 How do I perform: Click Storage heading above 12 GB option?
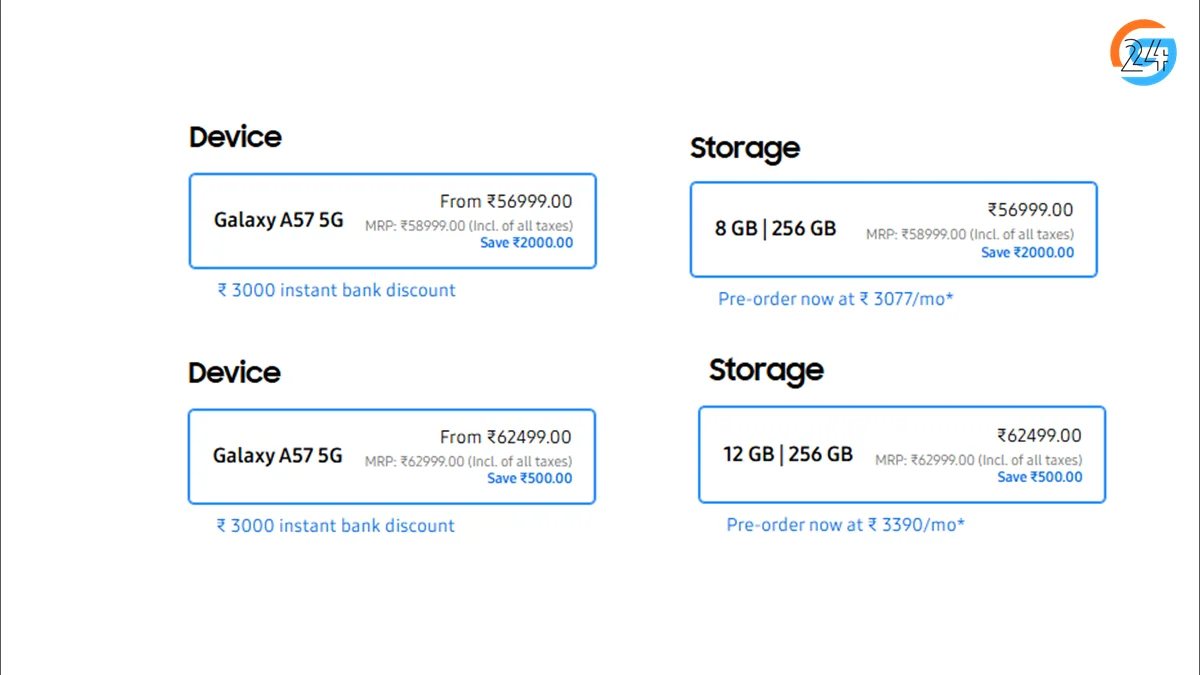click(x=766, y=370)
